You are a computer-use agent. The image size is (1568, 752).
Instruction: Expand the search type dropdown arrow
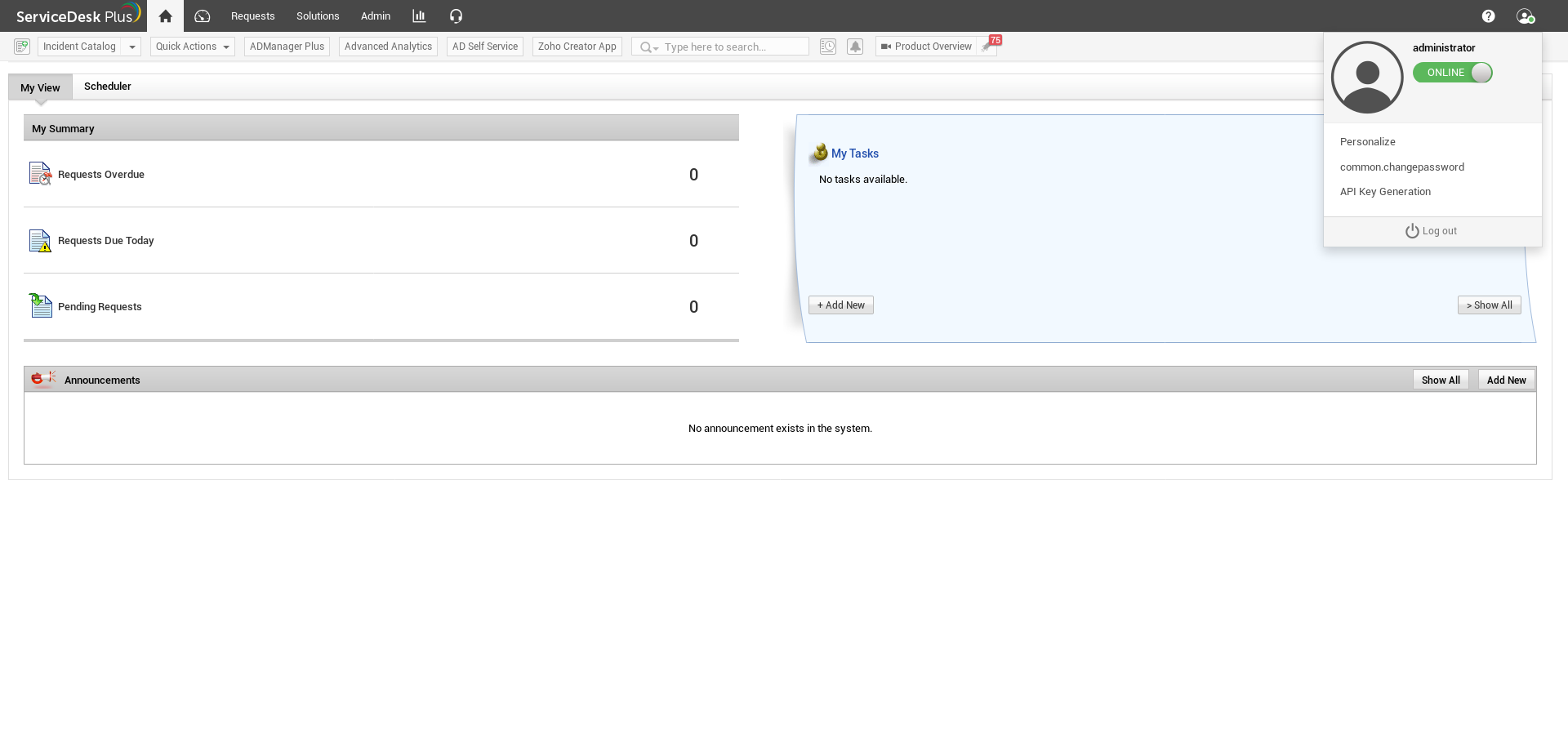point(655,48)
